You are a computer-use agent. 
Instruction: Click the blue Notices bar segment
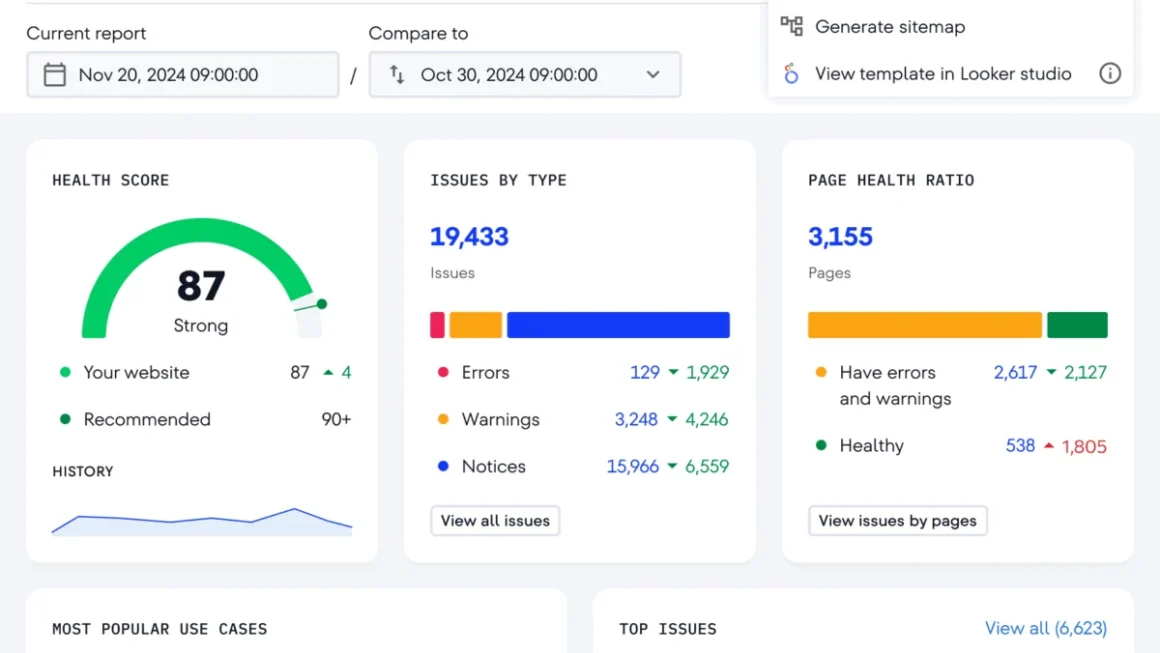[618, 325]
